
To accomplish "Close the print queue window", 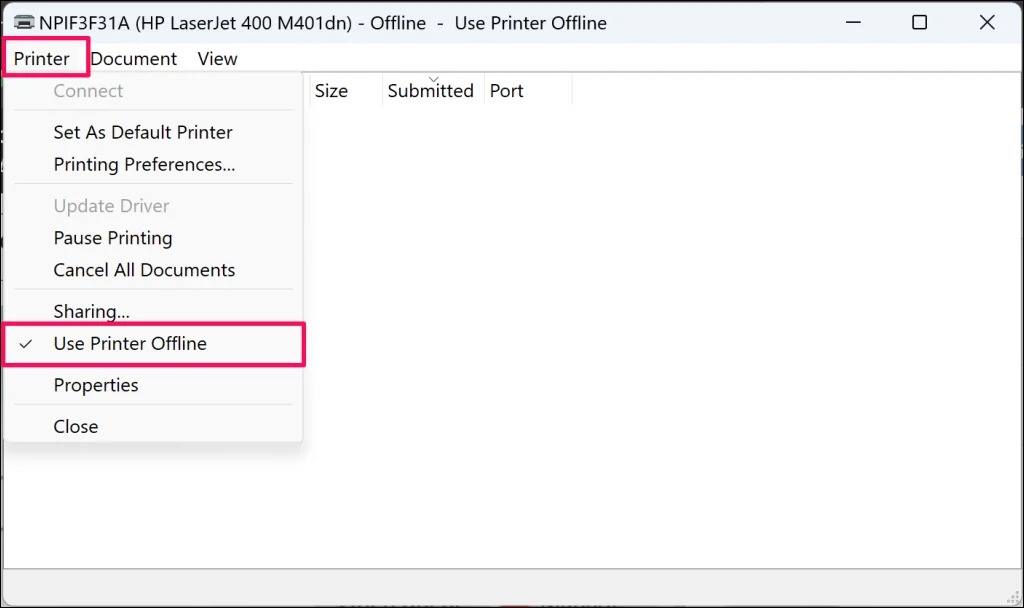I will [x=987, y=22].
